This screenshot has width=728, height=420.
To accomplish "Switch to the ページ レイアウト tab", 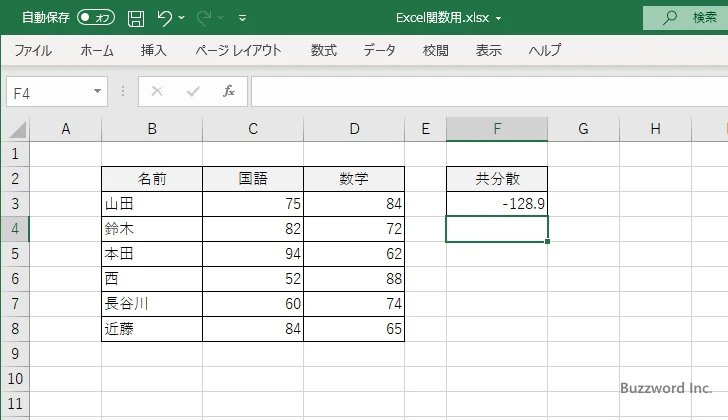I will [x=238, y=50].
